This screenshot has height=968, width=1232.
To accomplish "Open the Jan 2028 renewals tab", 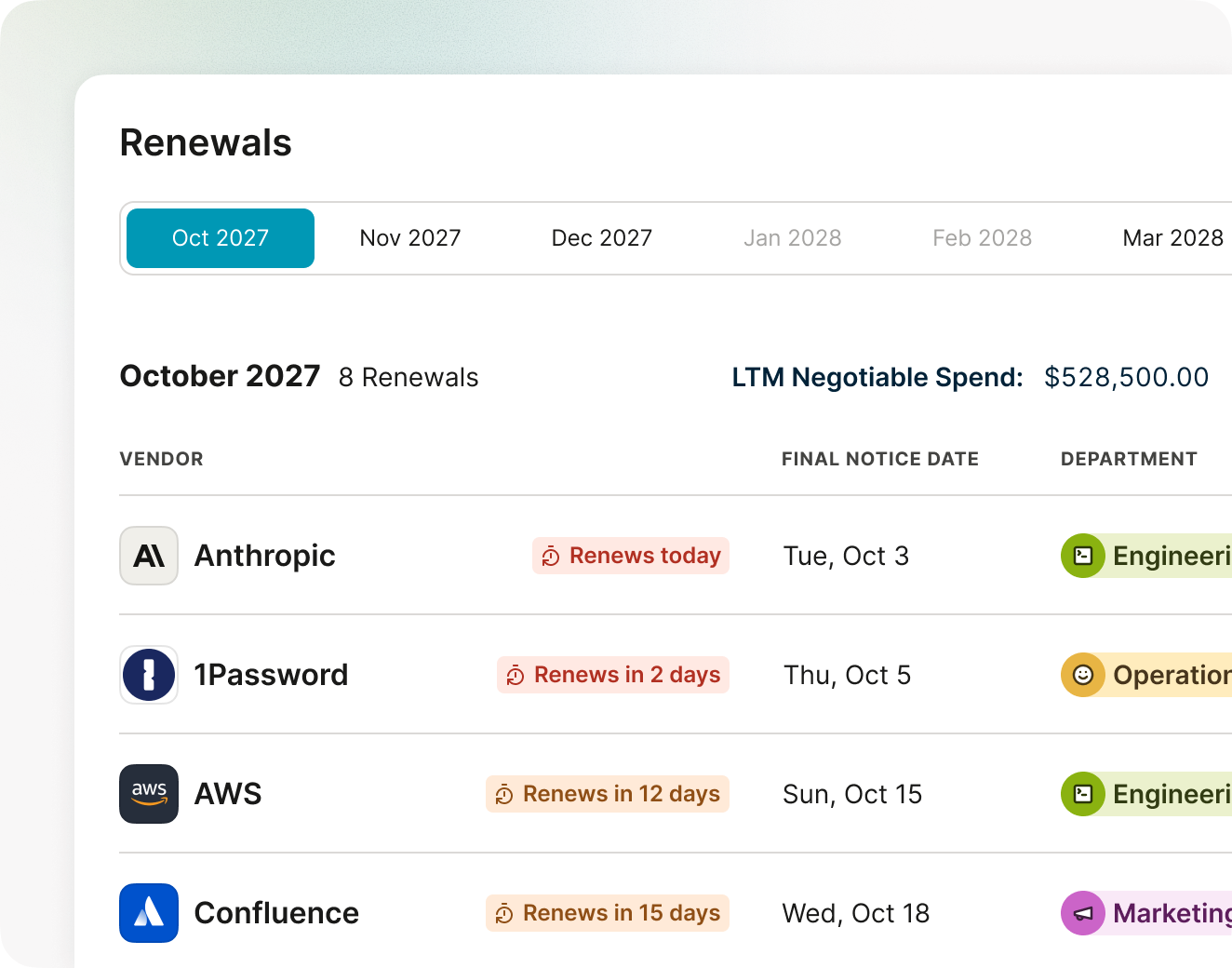I will click(792, 238).
